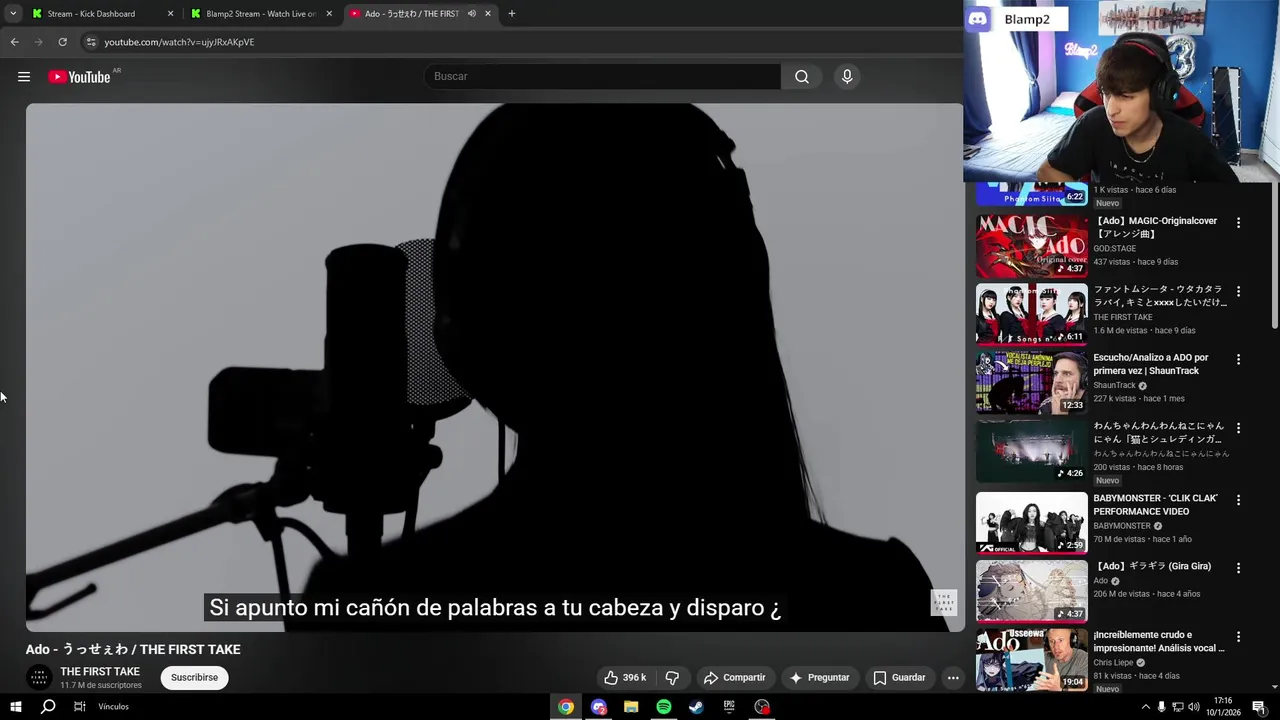1280x720 pixels.
Task: Click the '11.7 M de suscriptores' text
Action: coord(101,686)
